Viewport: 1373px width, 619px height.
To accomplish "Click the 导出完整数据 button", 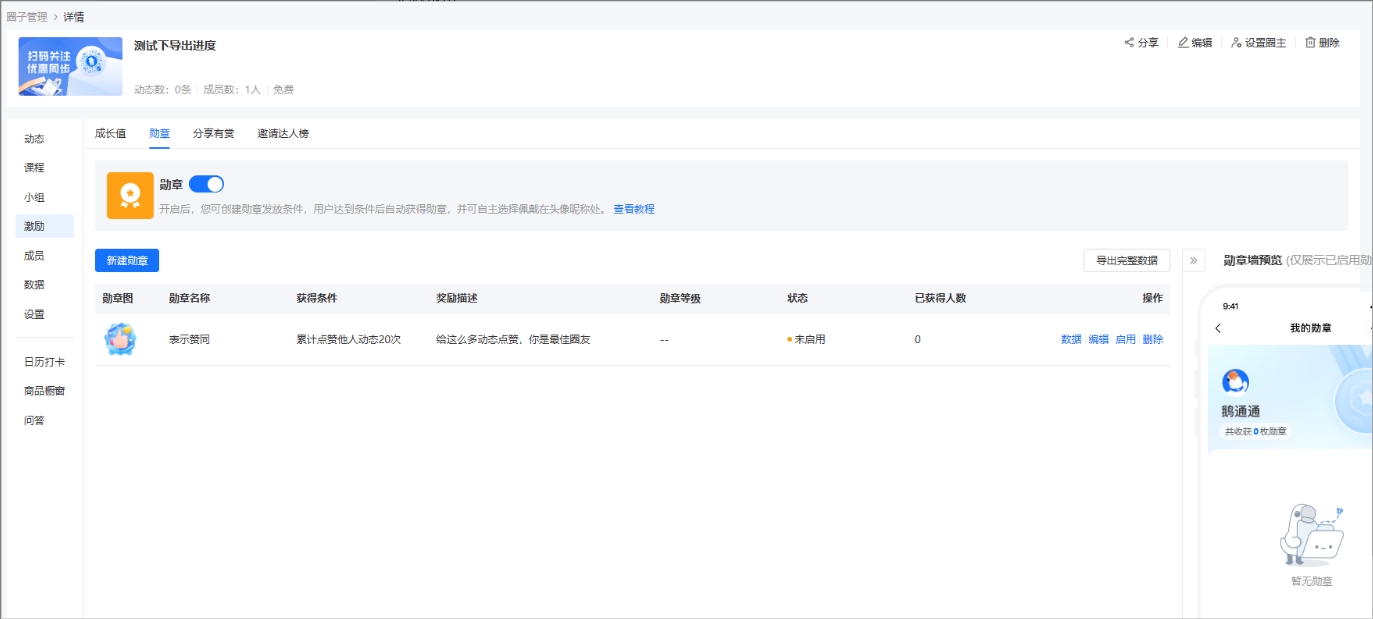I will [x=1128, y=260].
